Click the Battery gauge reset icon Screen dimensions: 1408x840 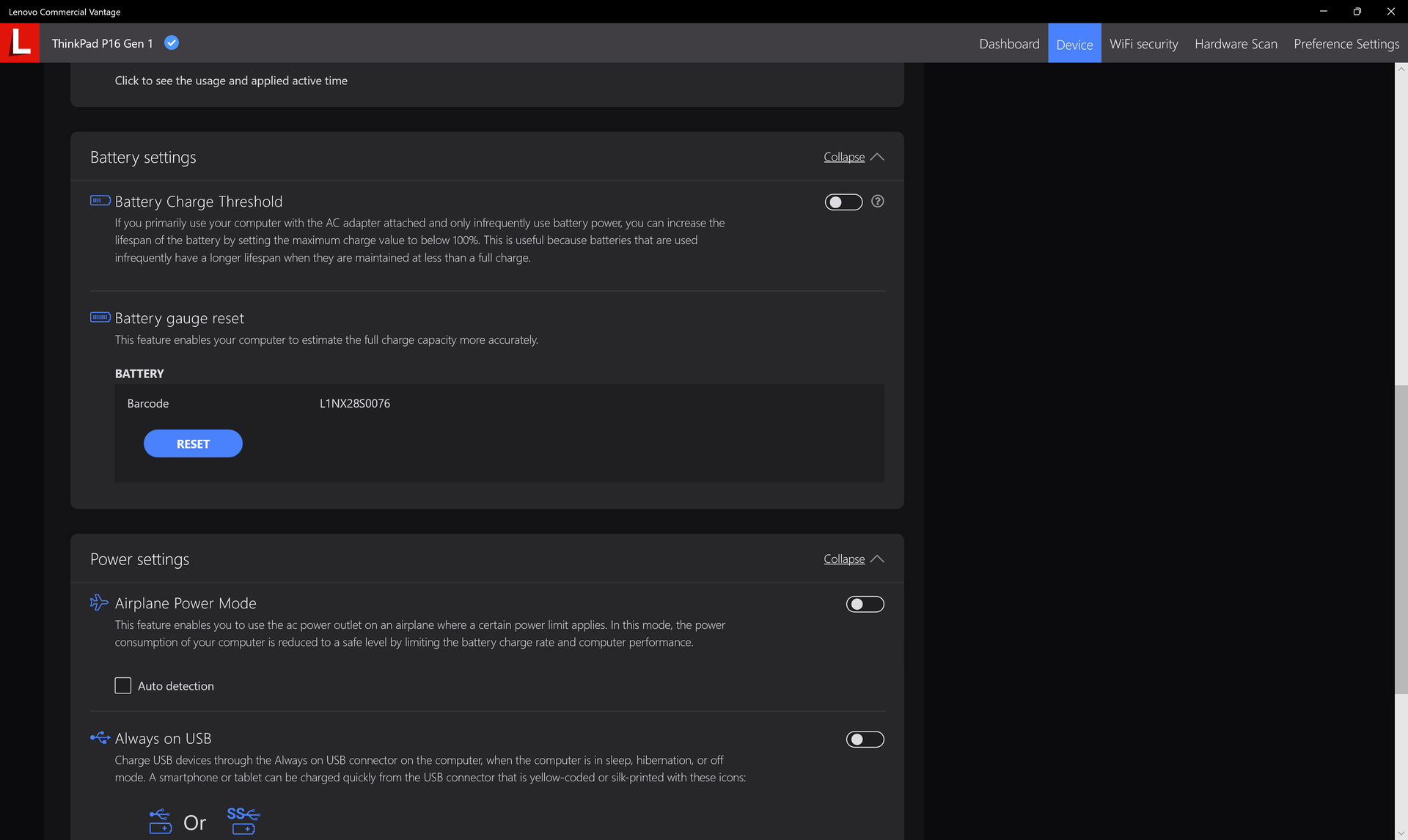point(100,317)
